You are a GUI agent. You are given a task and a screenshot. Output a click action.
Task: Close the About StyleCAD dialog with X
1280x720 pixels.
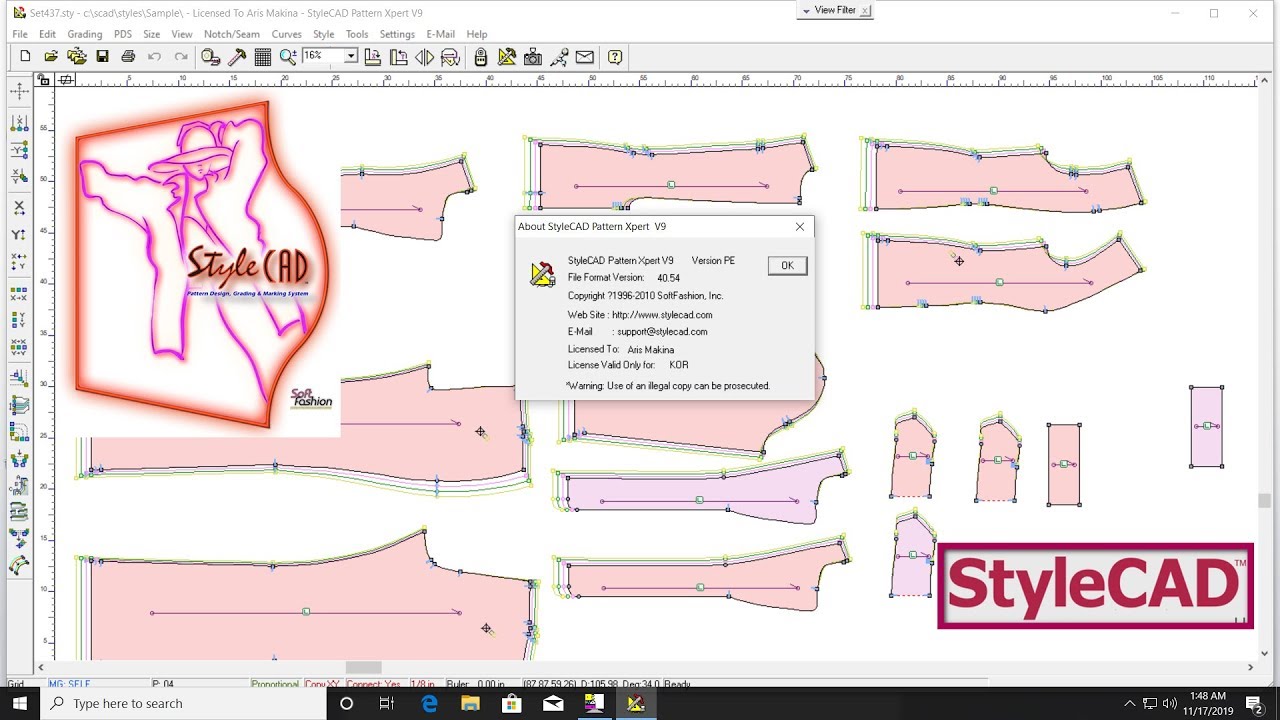point(800,227)
